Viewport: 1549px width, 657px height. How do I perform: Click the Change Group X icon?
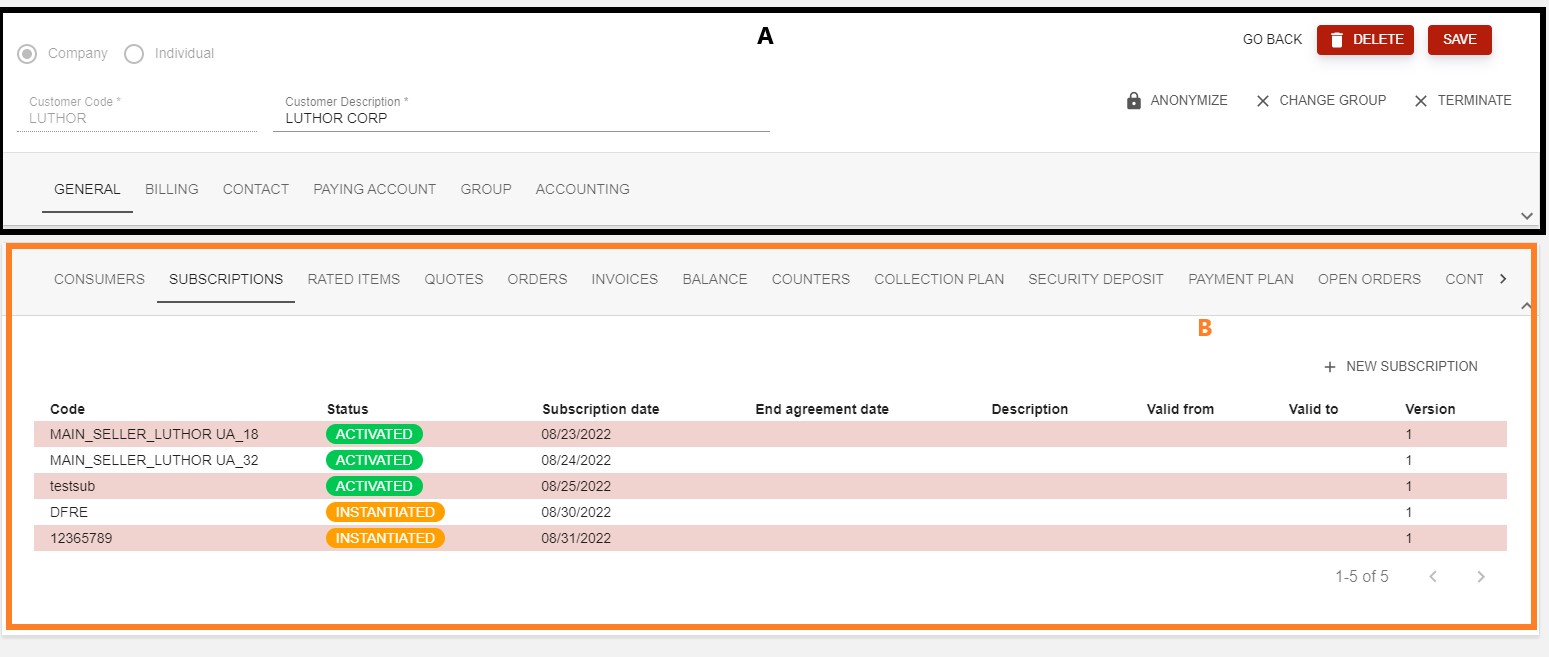click(x=1263, y=101)
